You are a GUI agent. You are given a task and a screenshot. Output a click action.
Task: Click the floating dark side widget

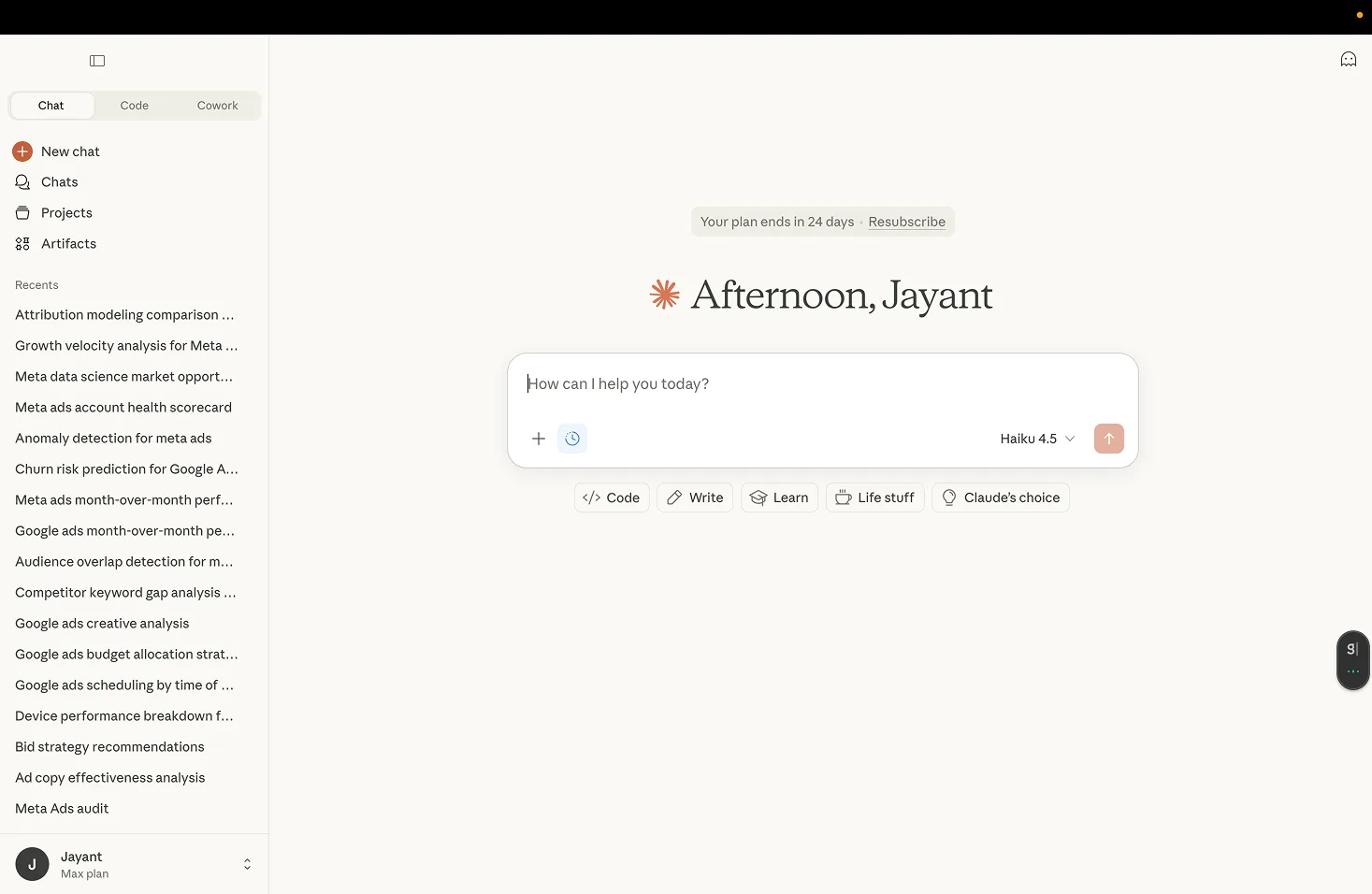tap(1352, 660)
